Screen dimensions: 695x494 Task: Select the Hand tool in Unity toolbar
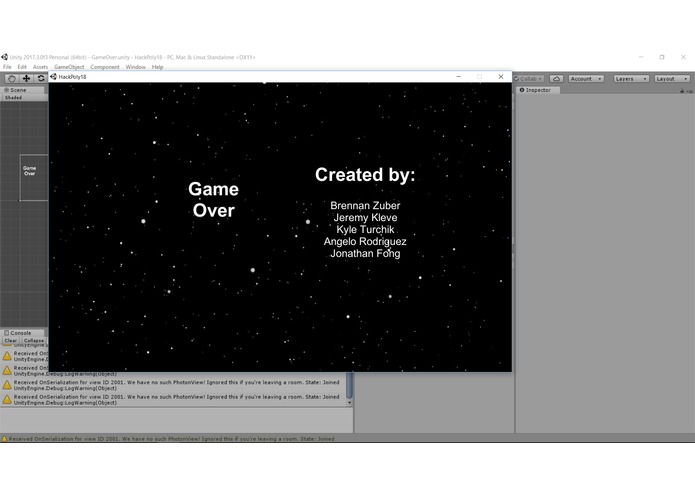tap(12, 78)
